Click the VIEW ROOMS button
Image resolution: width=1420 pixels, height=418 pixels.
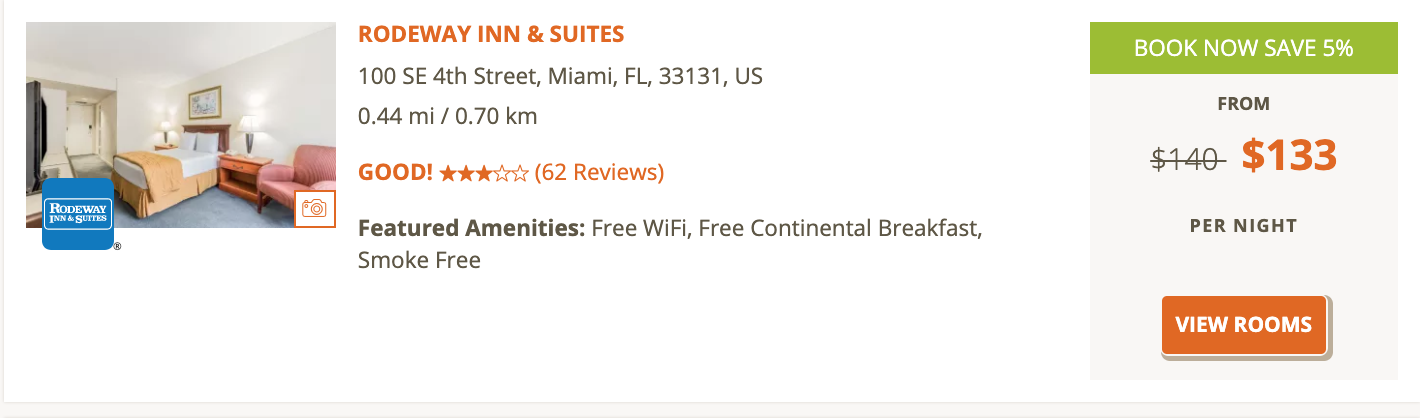(x=1244, y=325)
